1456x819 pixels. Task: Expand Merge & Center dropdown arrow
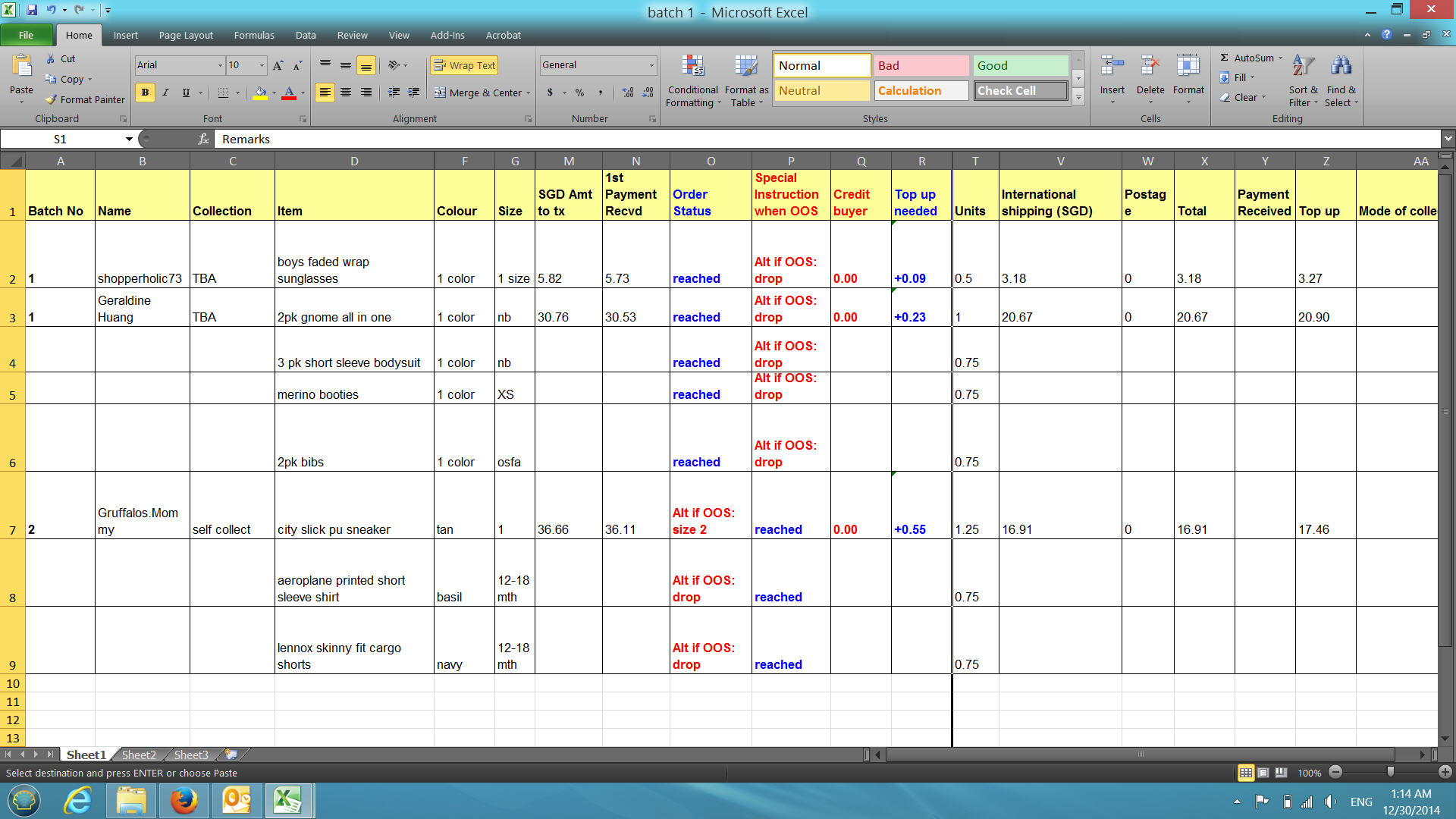tap(528, 93)
